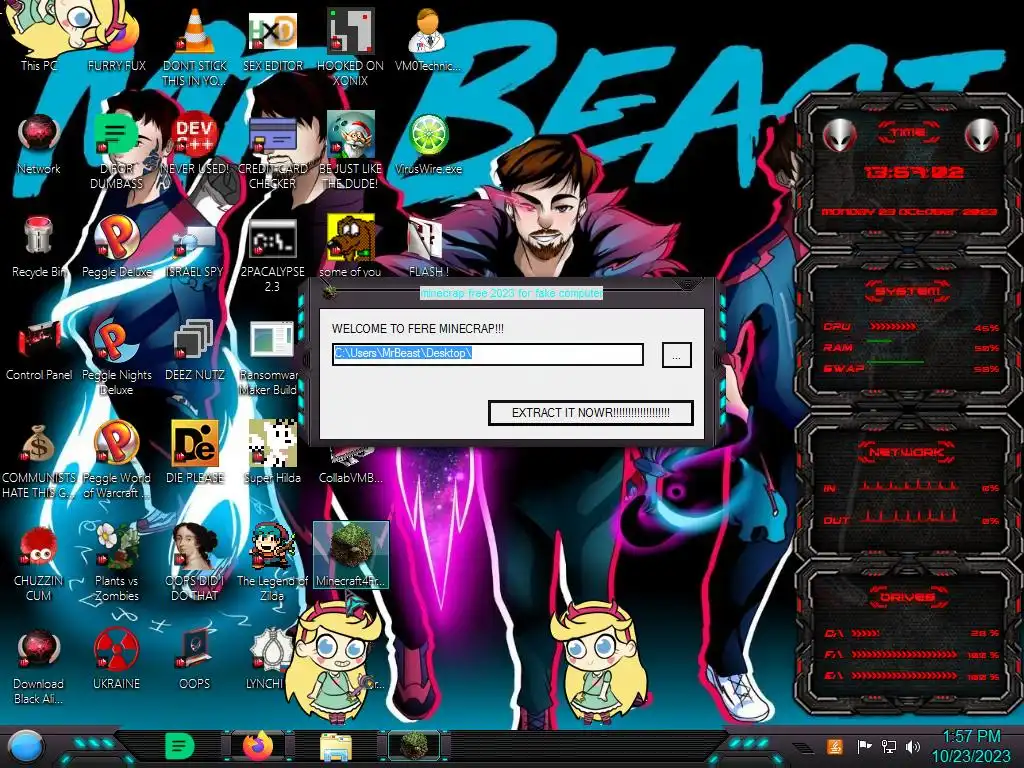Viewport: 1024px width, 768px height.
Task: Open the DIE PLEASE desktop icon
Action: 195,453
